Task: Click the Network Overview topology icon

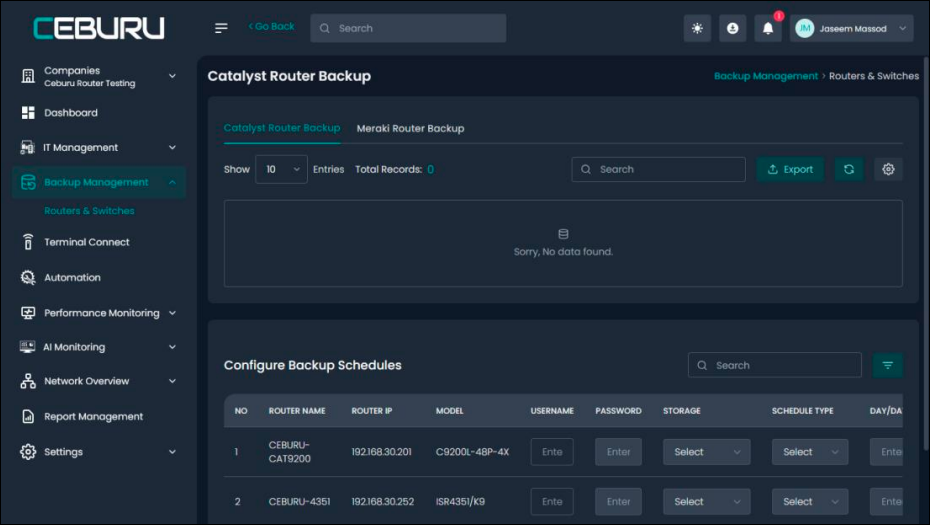Action: click(28, 381)
